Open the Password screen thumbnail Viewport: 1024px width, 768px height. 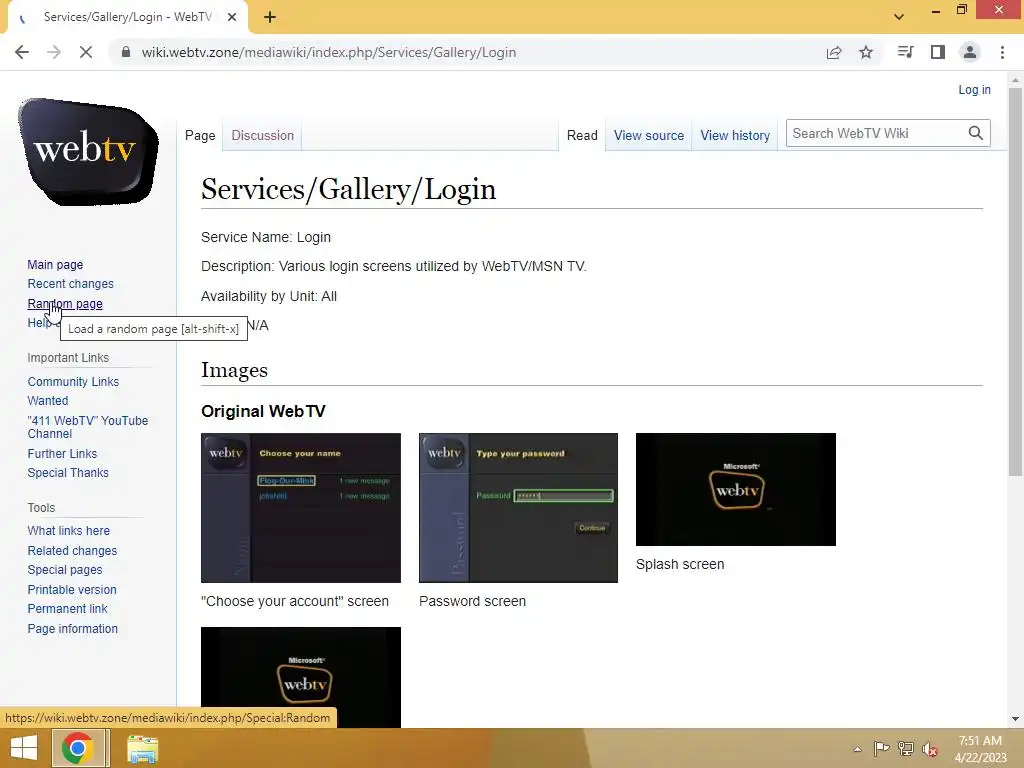click(x=519, y=507)
